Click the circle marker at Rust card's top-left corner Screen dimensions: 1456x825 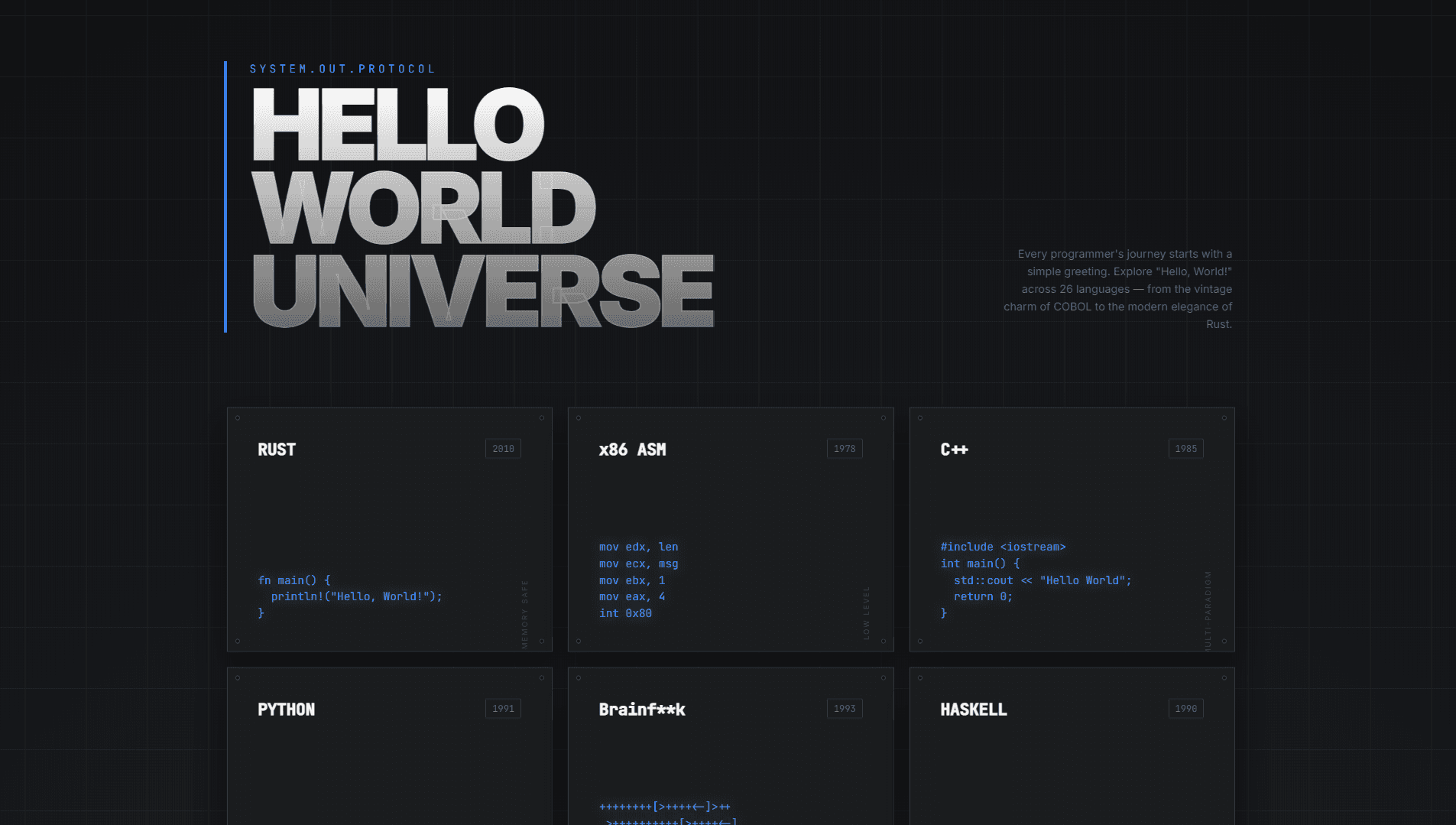pos(238,417)
